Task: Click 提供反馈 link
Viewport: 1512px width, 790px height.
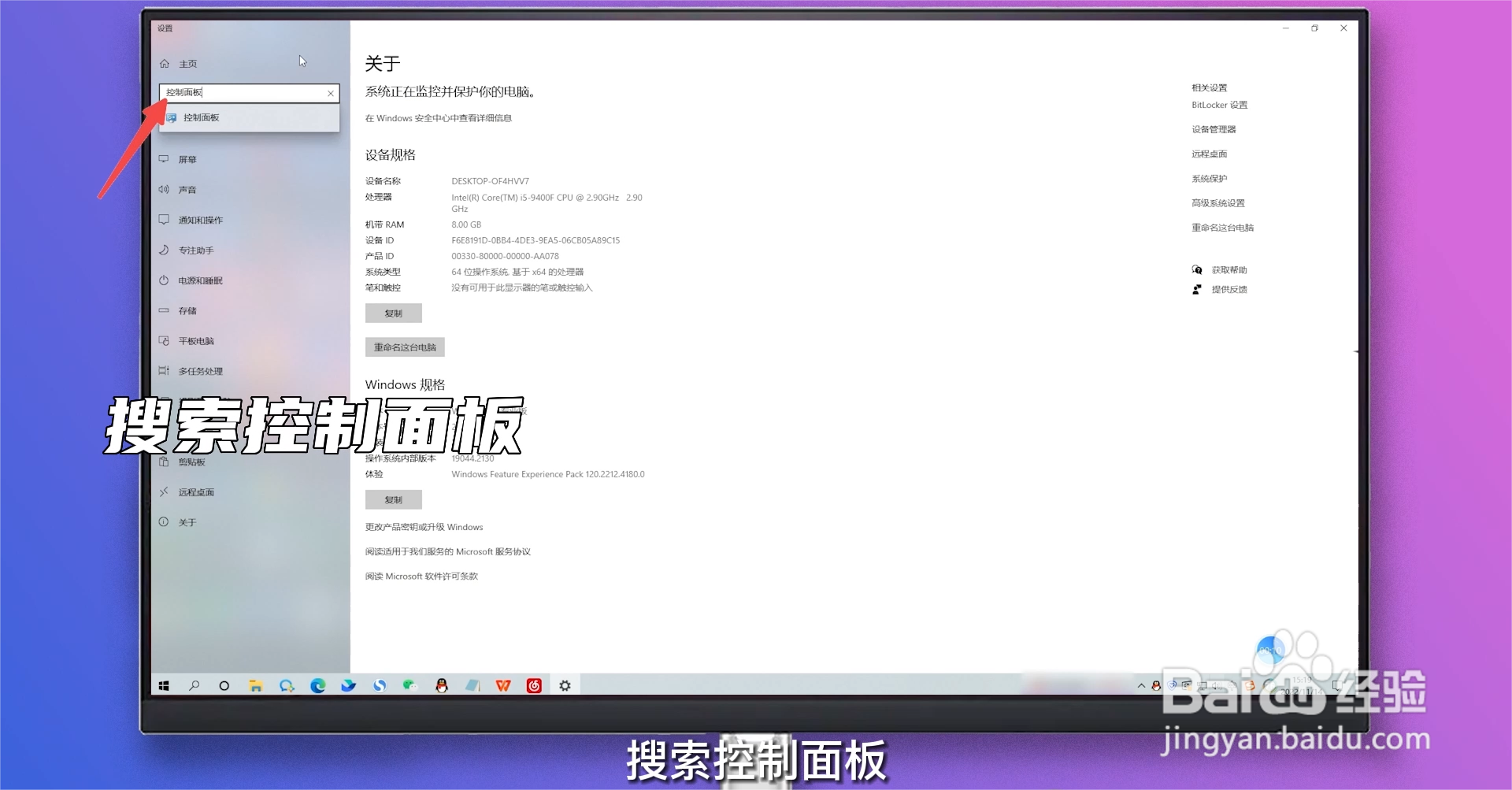Action: [x=1229, y=290]
